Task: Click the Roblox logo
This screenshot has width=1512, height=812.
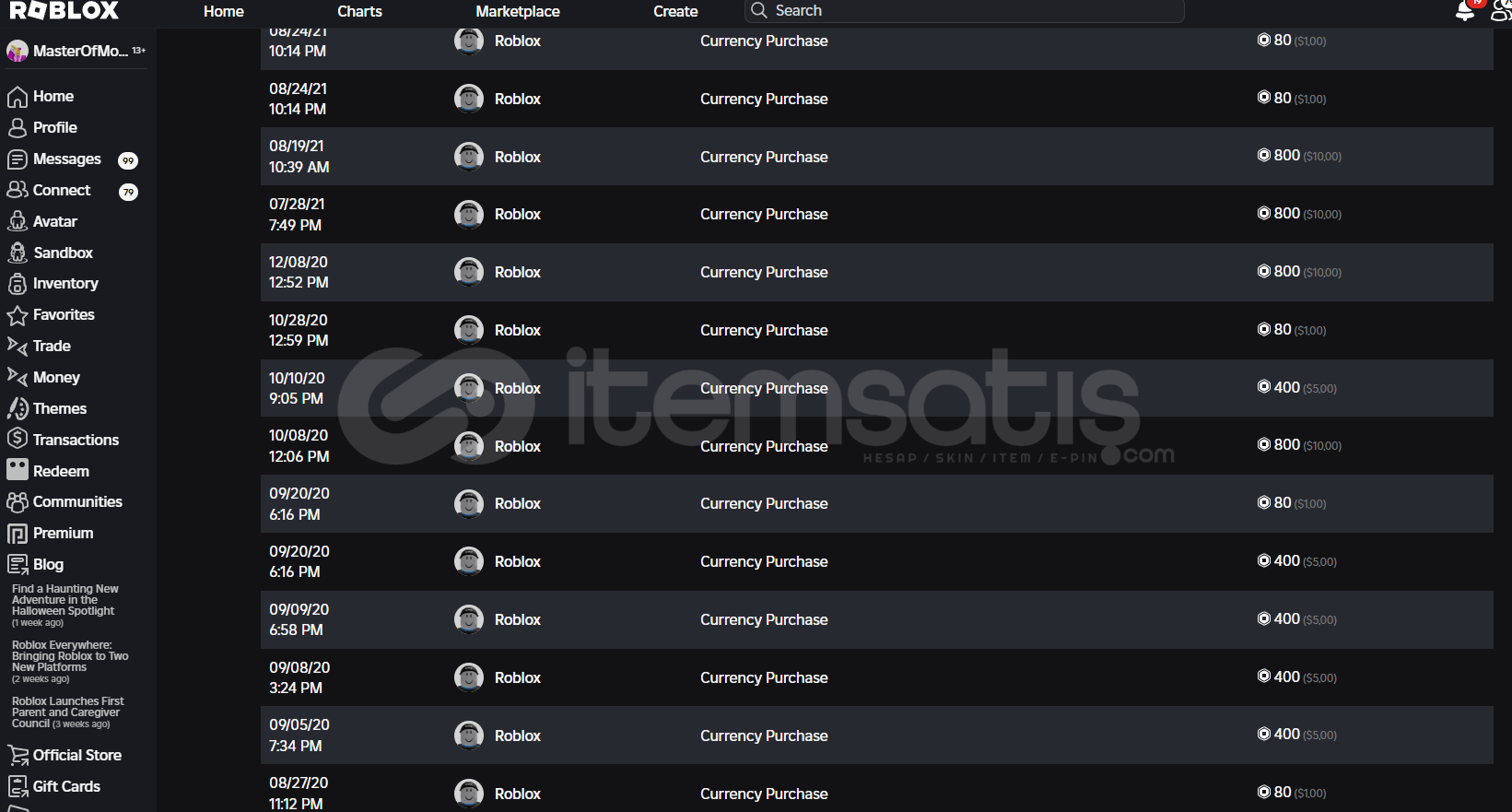Action: [64, 10]
